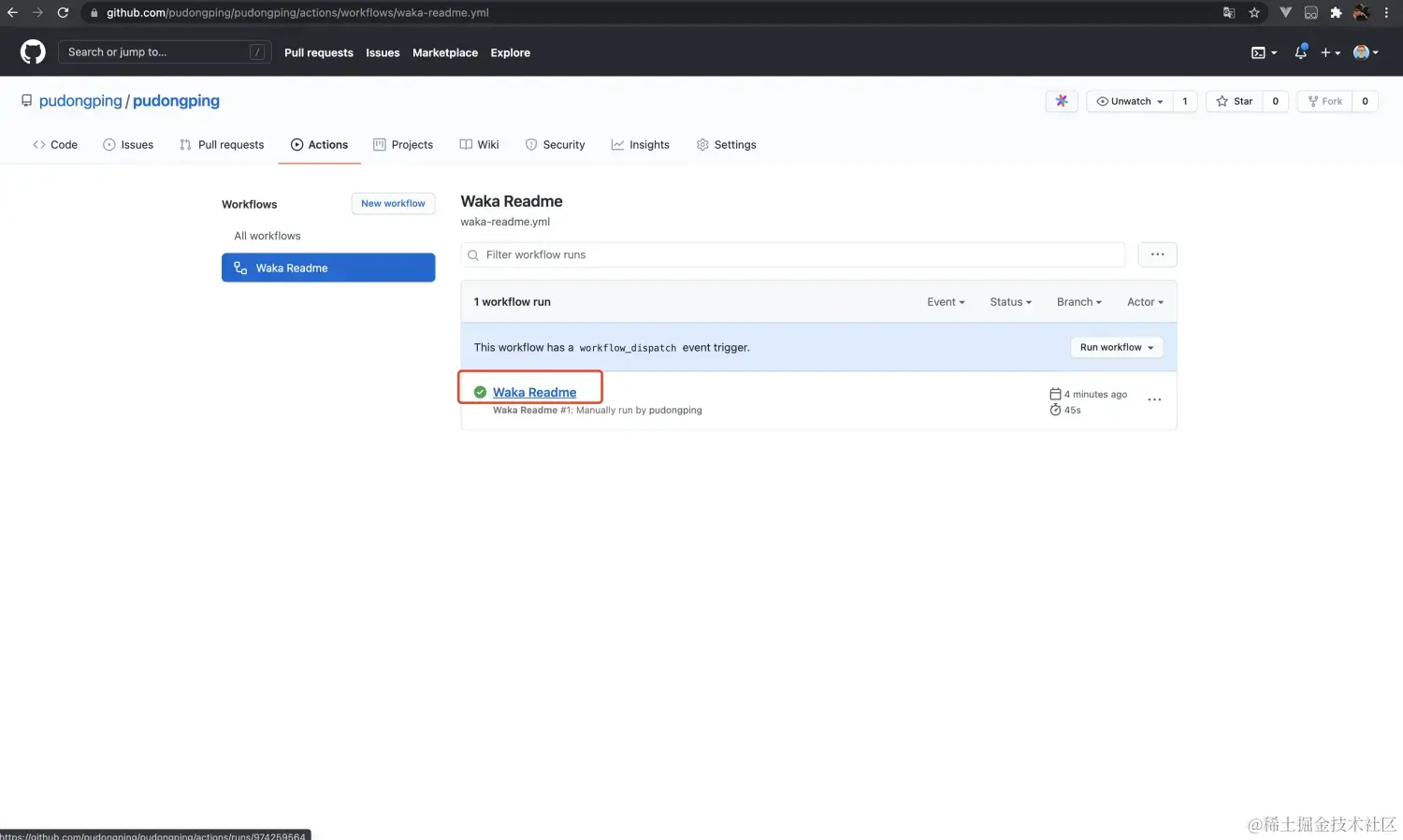Star the pudongping repository

(1235, 101)
